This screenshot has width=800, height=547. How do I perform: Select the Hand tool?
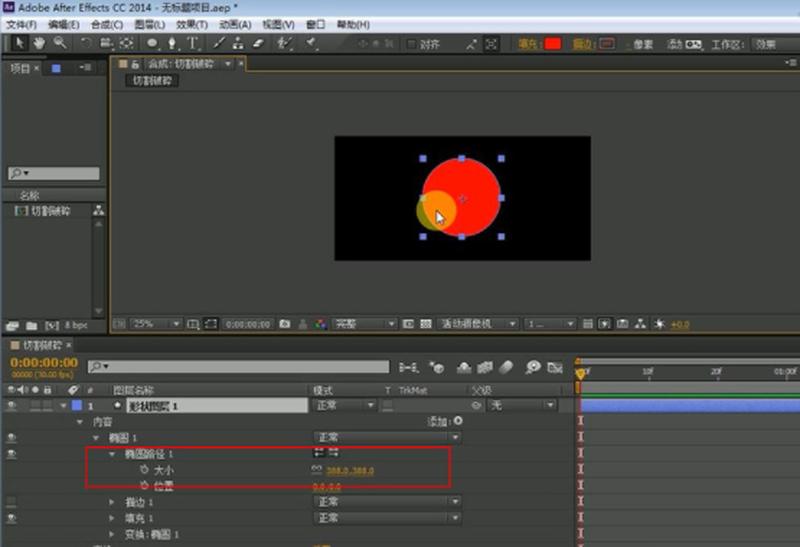tap(39, 43)
